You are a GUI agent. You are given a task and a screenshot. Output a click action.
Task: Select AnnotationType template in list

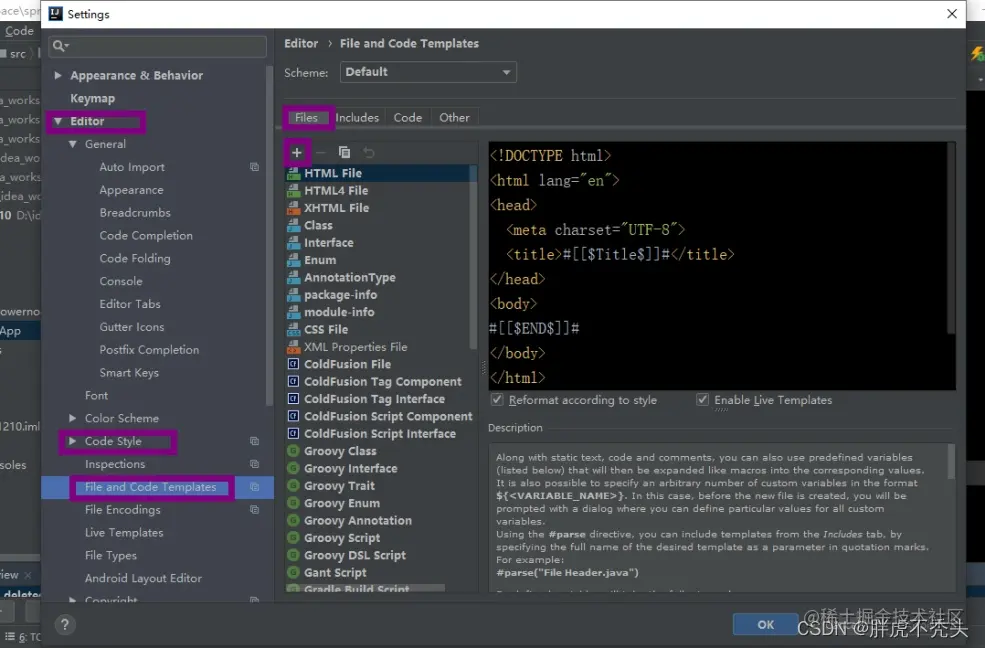[350, 278]
